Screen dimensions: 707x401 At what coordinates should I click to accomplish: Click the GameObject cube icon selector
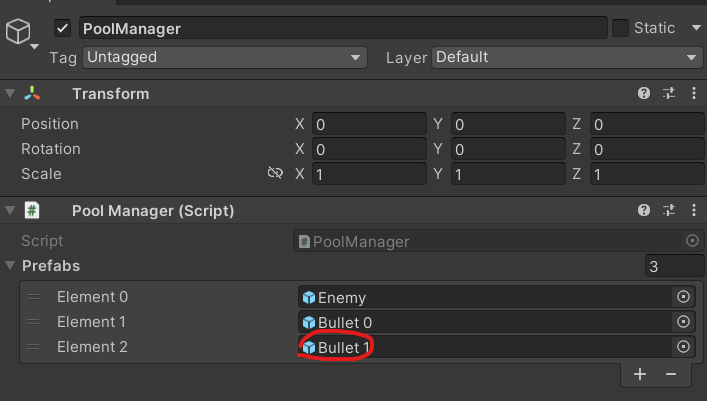click(x=20, y=34)
